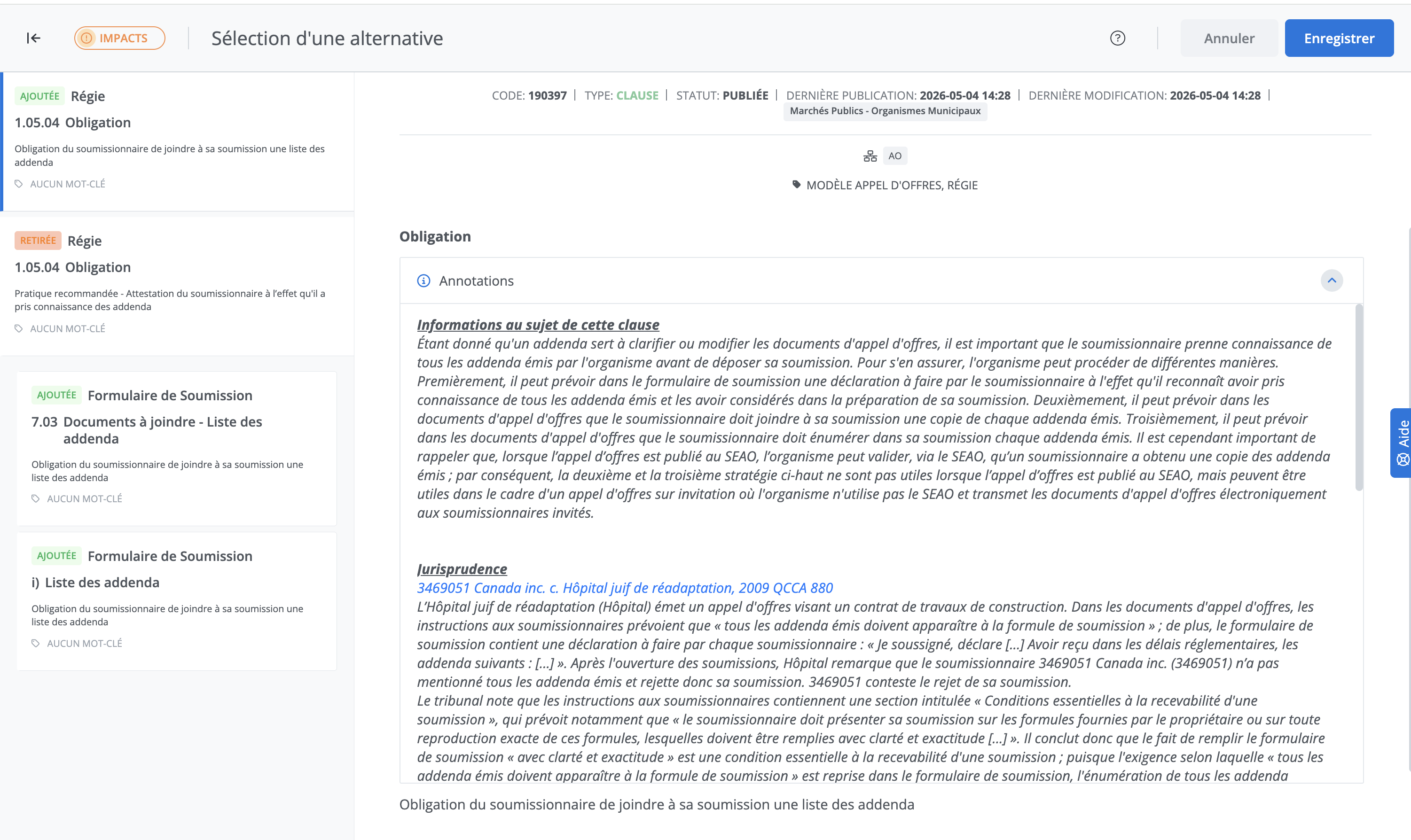This screenshot has height=840, width=1411.
Task: Select the added Régie 1.05.04 Obligation card
Action: point(178,141)
